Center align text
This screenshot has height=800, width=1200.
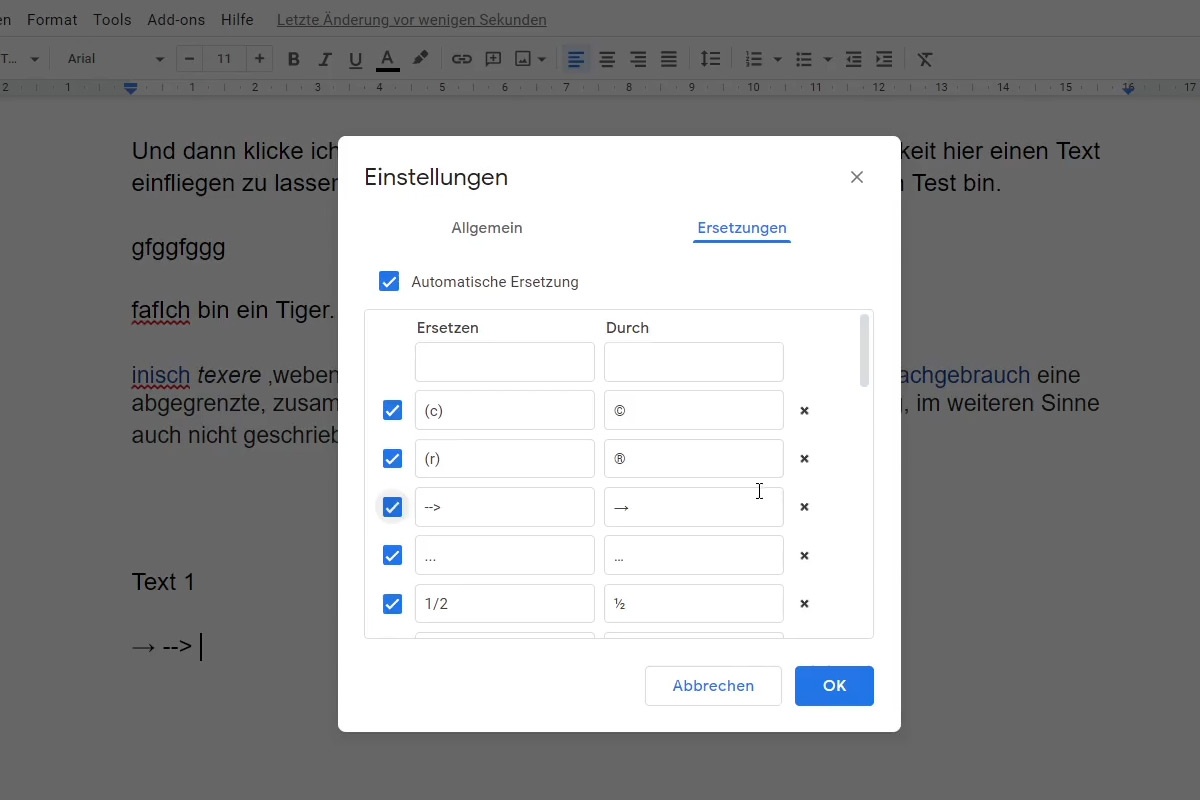(x=607, y=59)
